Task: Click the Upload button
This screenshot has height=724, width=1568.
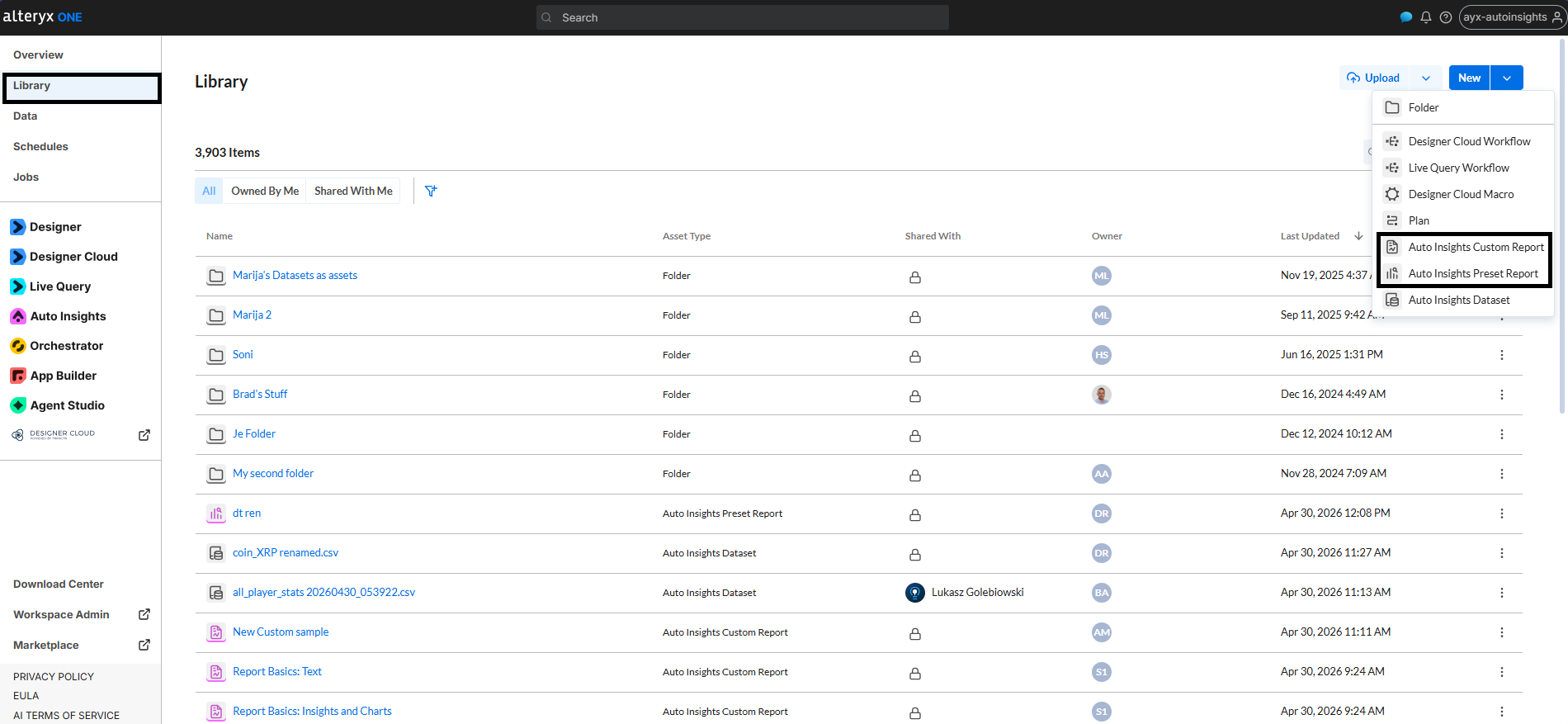Action: [1374, 78]
